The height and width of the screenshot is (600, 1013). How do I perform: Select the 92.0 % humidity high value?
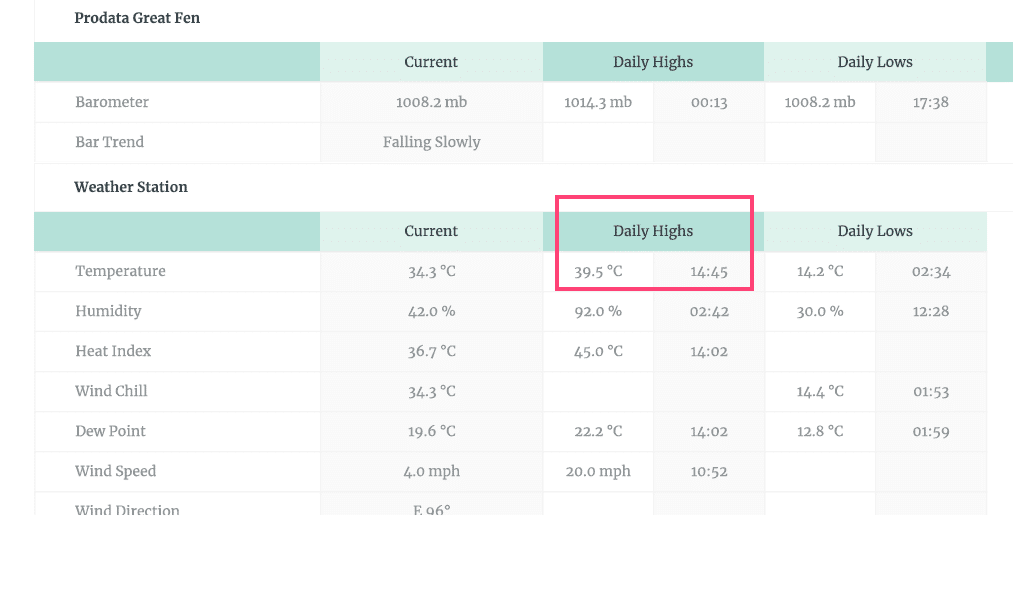pos(598,311)
